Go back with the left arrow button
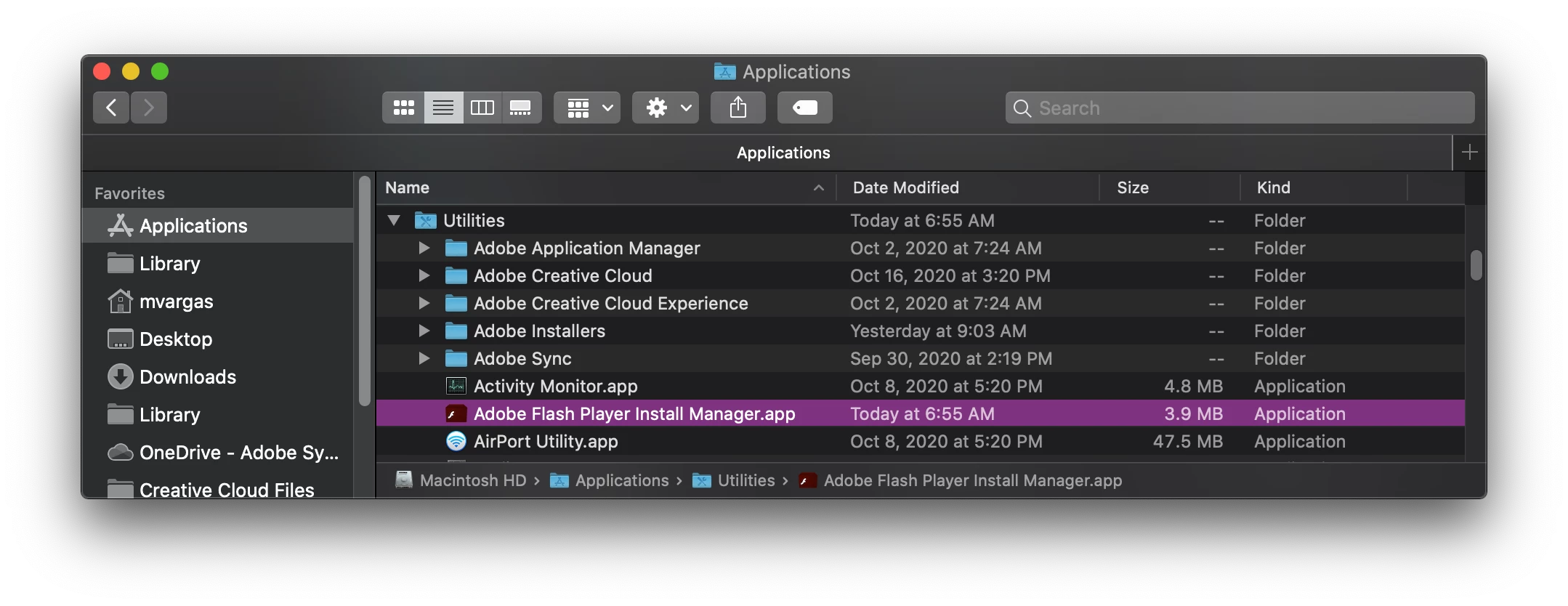1568x606 pixels. click(111, 108)
